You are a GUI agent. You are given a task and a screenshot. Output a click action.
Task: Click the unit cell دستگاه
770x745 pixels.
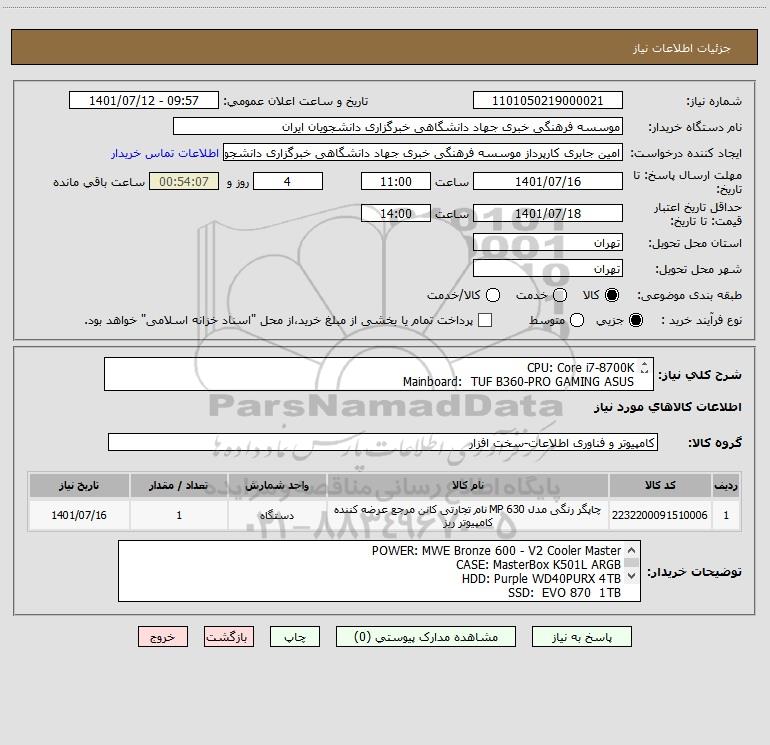click(x=277, y=515)
